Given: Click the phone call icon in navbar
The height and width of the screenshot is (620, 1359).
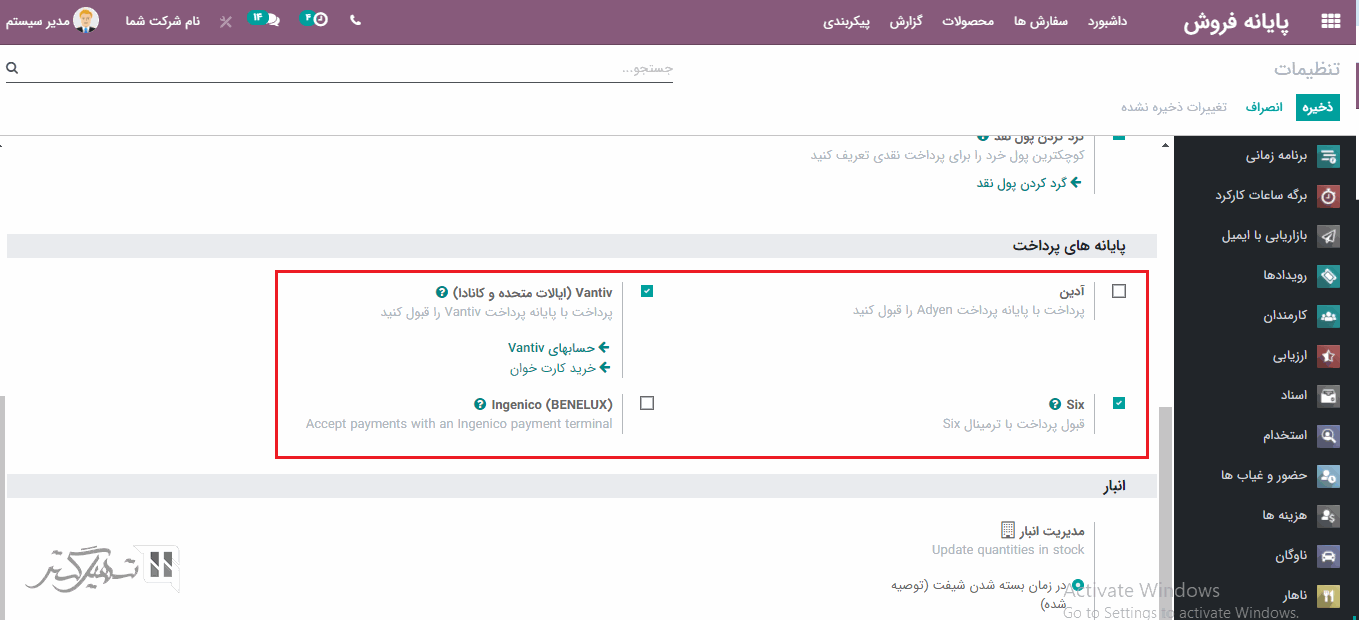Looking at the screenshot, I should pos(355,20).
